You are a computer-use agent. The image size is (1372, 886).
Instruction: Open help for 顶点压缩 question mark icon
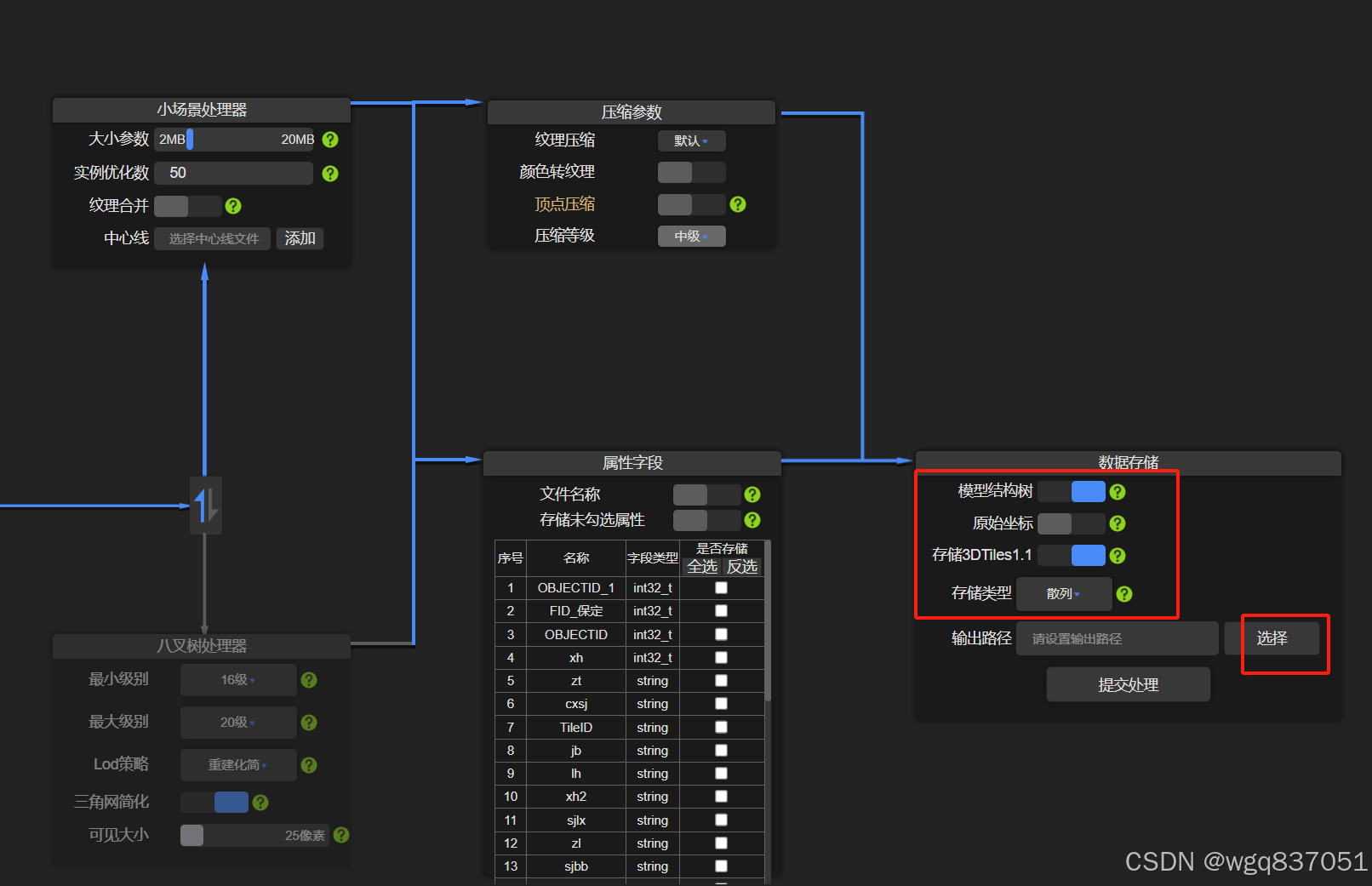(x=737, y=204)
